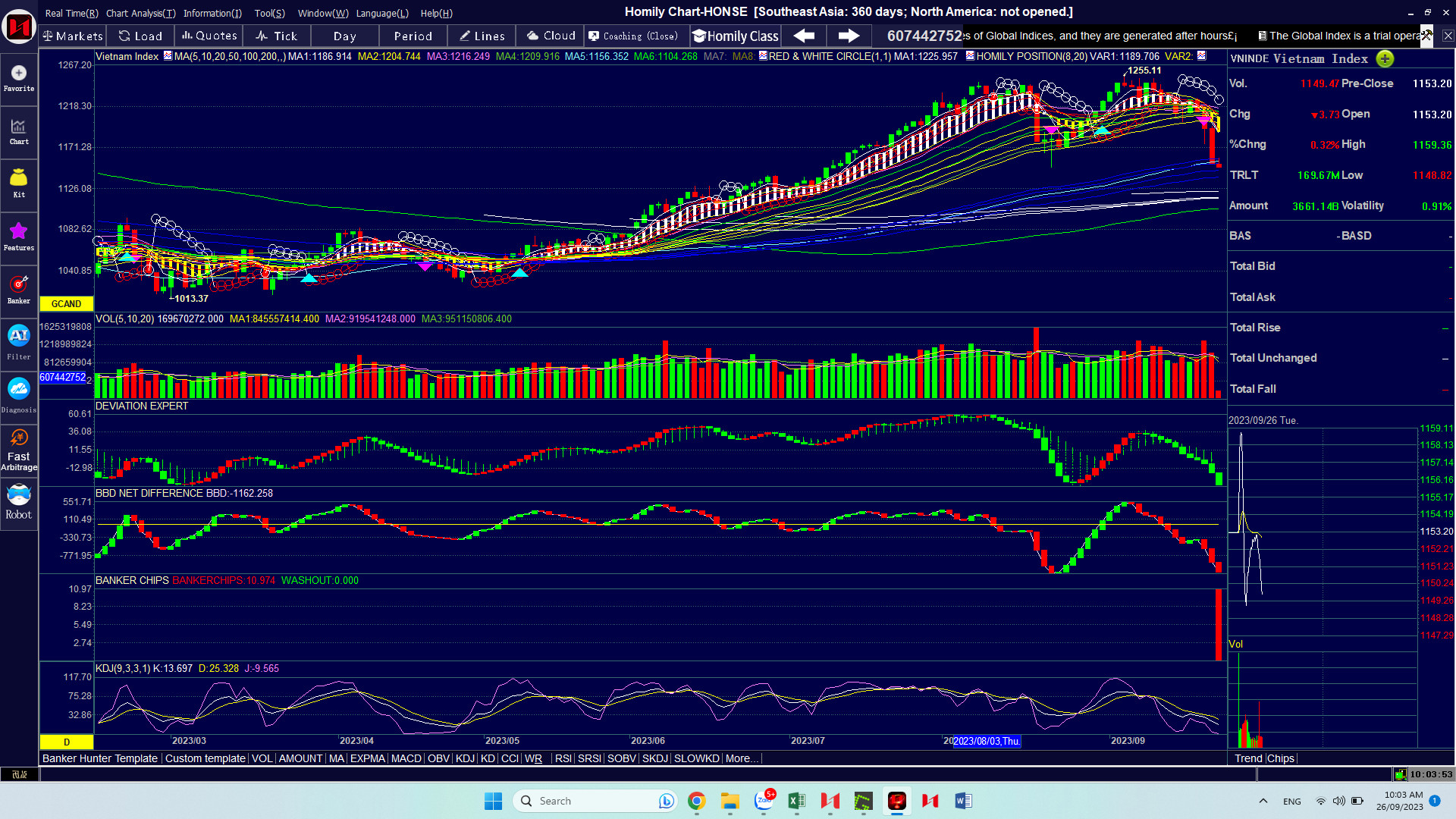Open Excel from Windows taskbar

point(796,801)
